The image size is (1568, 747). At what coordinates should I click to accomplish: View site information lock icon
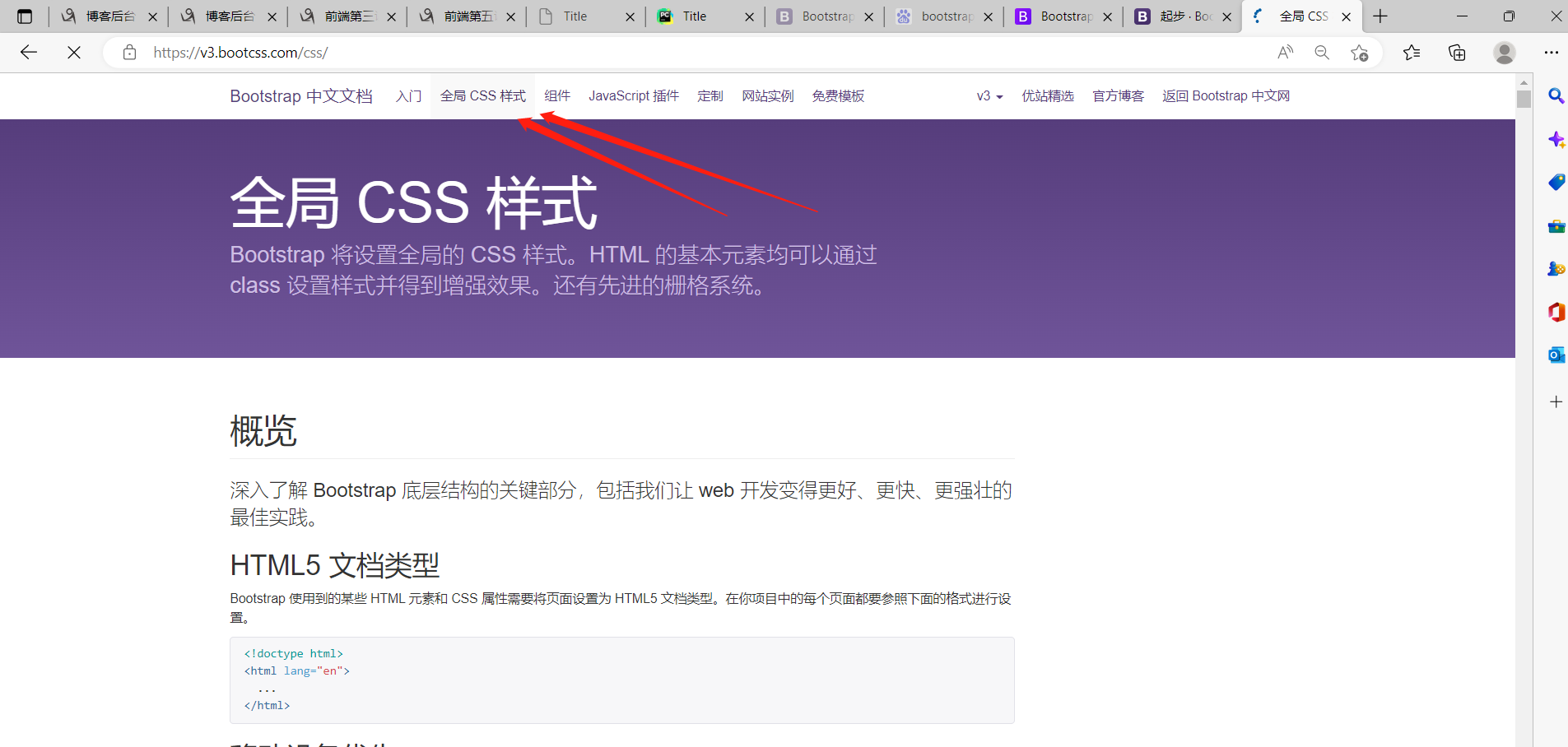[x=129, y=53]
